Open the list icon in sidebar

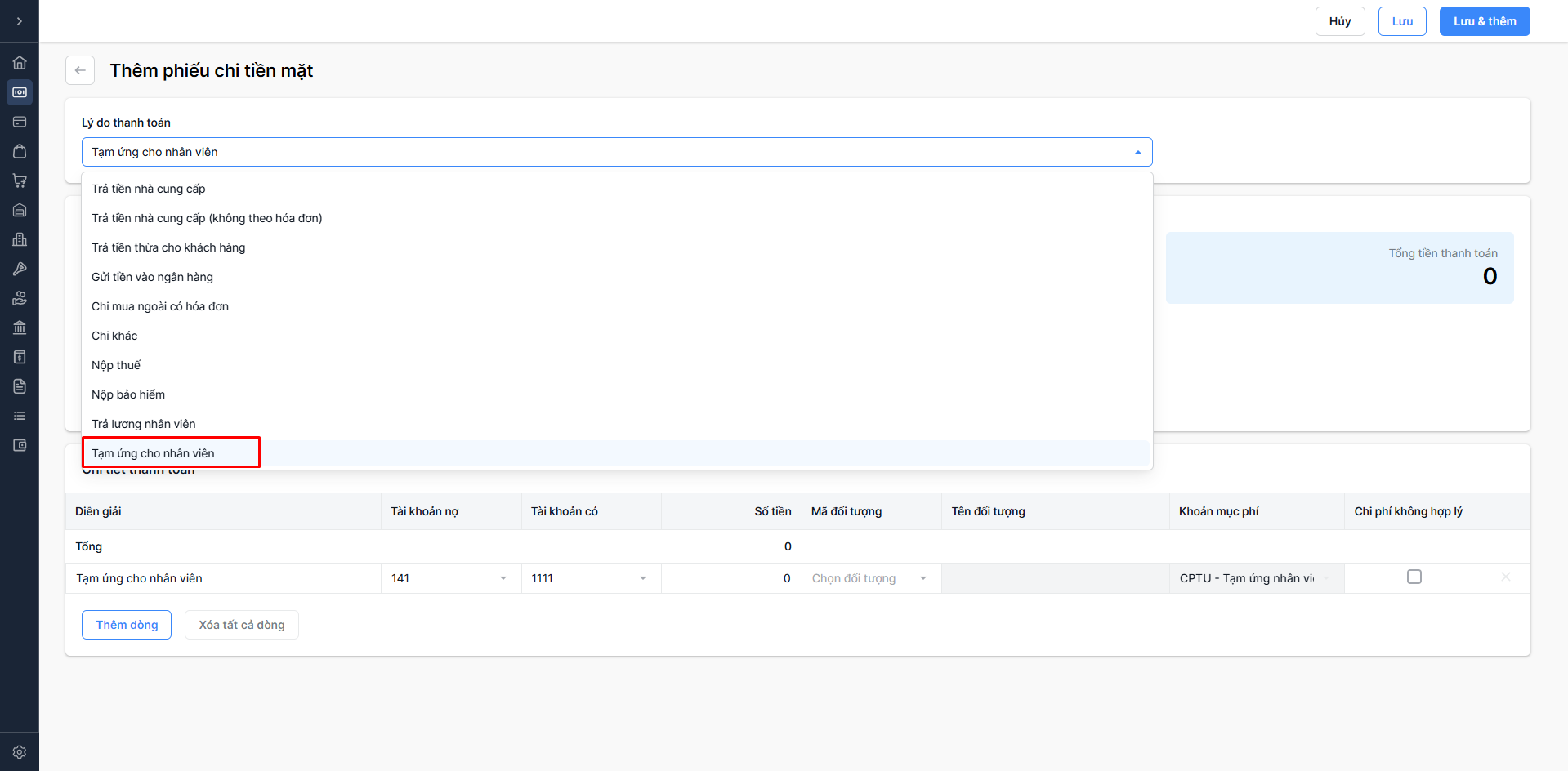coord(20,416)
